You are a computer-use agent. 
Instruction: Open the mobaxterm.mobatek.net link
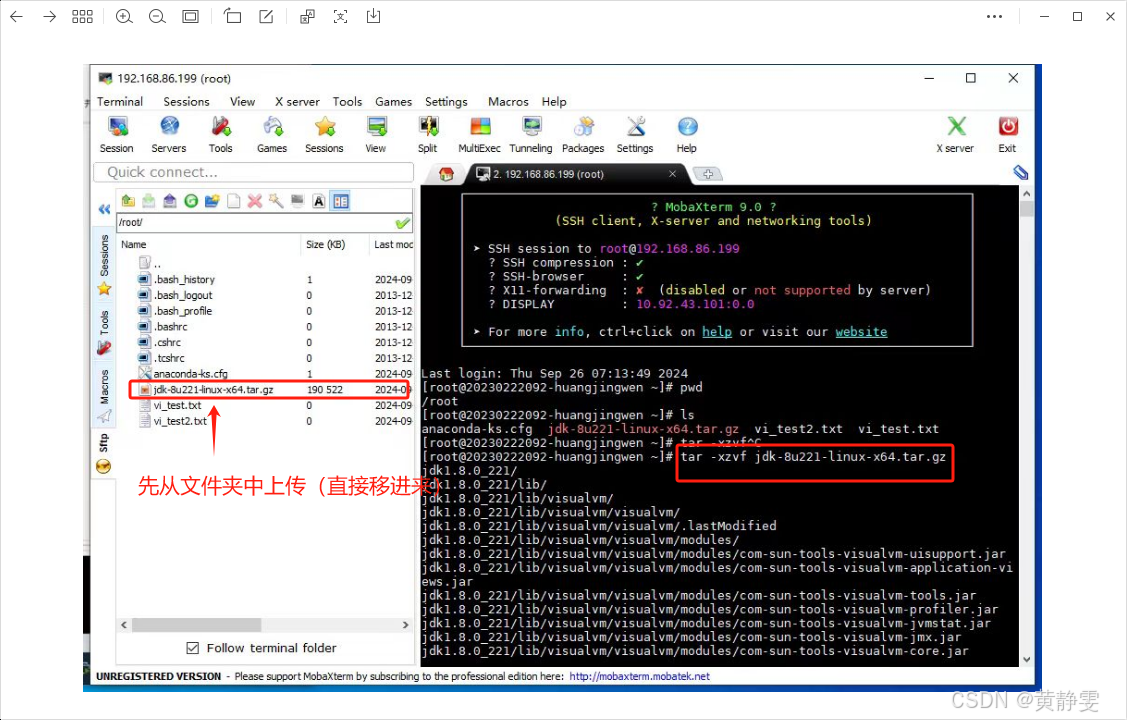639,676
